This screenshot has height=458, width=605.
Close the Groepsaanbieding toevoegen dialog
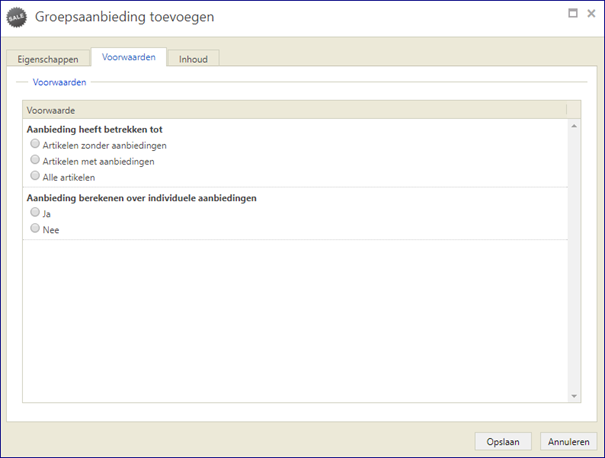pos(591,14)
